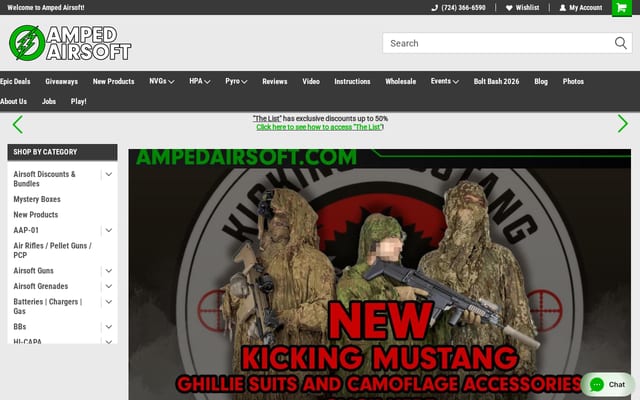640x400 pixels.
Task: Open the Reviews menu item
Action: [275, 81]
